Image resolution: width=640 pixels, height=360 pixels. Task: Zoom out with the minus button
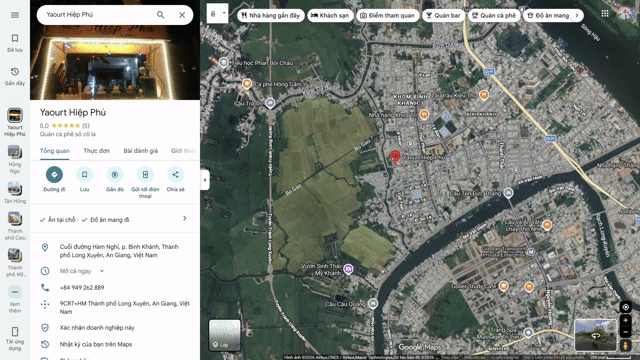[x=625, y=332]
